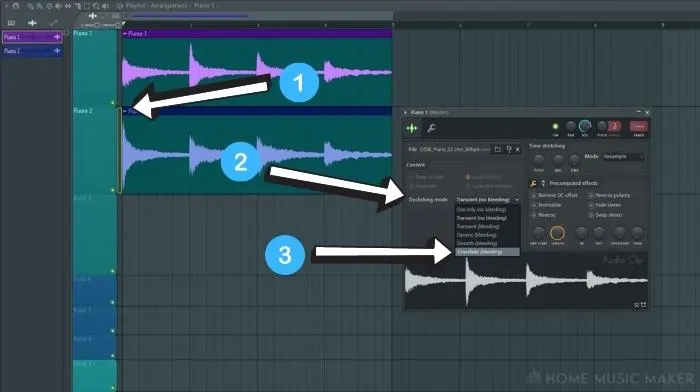Enable Normalize effect
The width and height of the screenshot is (700, 392).
[x=546, y=205]
